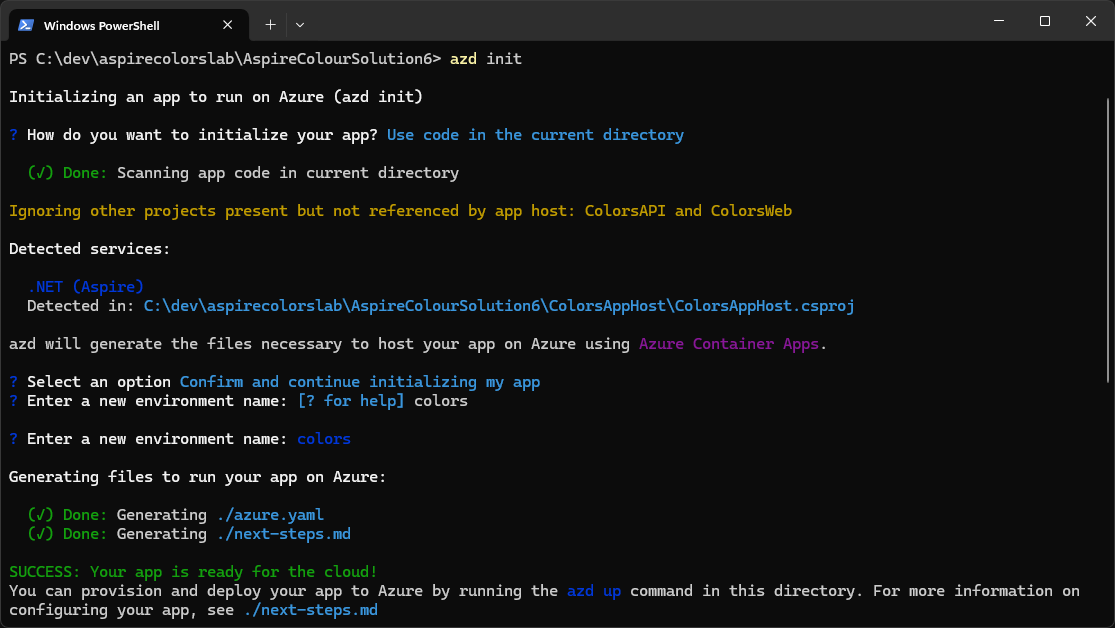Click the '.NET (Aspire)' detected service
This screenshot has height=628, width=1115.
[x=85, y=287]
